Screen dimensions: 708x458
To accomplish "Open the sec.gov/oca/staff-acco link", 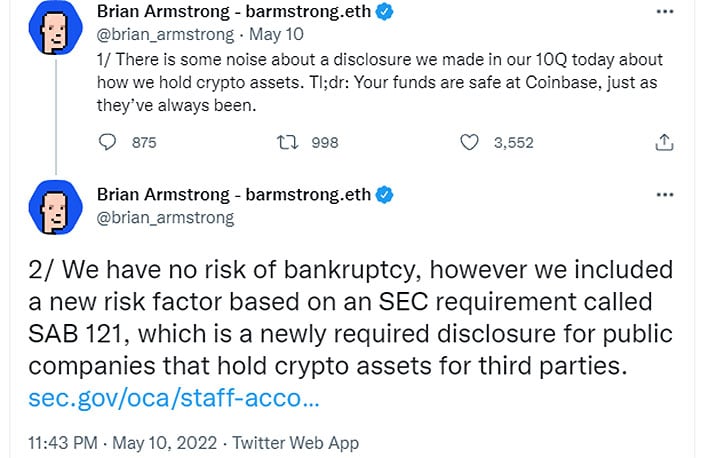I will pos(174,398).
